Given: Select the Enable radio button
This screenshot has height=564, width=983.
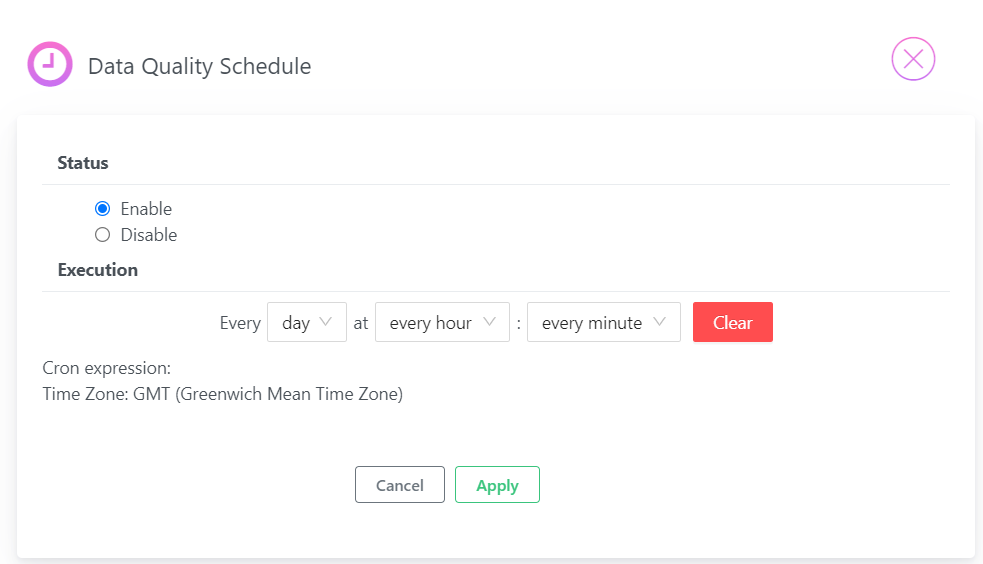Looking at the screenshot, I should (x=102, y=208).
